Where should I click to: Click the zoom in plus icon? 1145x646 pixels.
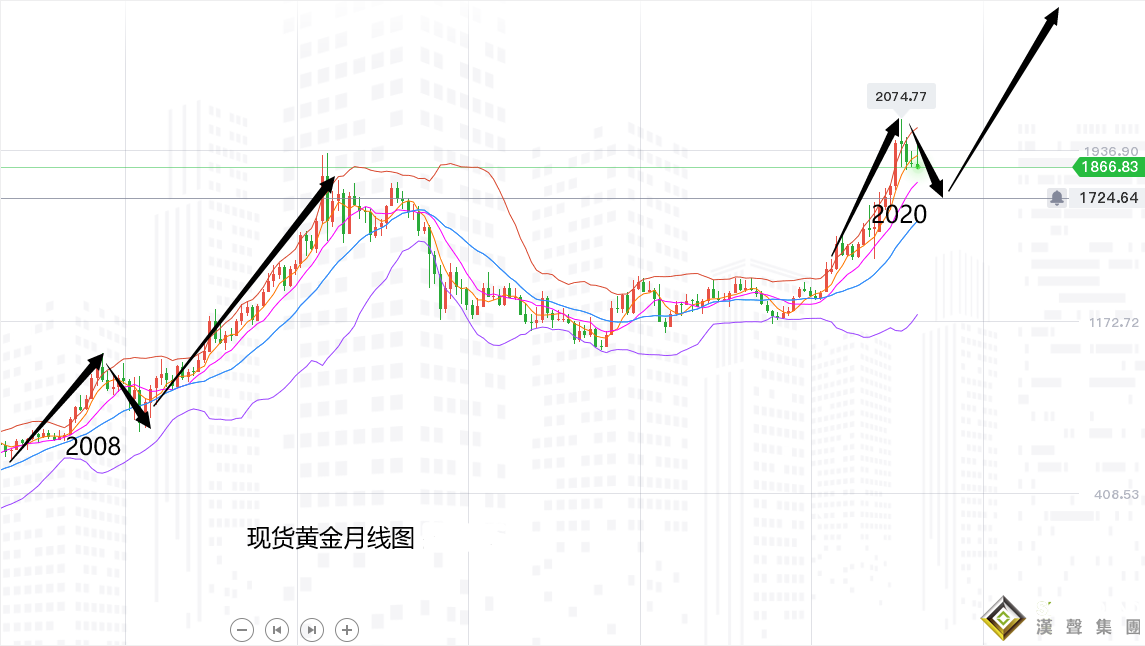[x=347, y=630]
